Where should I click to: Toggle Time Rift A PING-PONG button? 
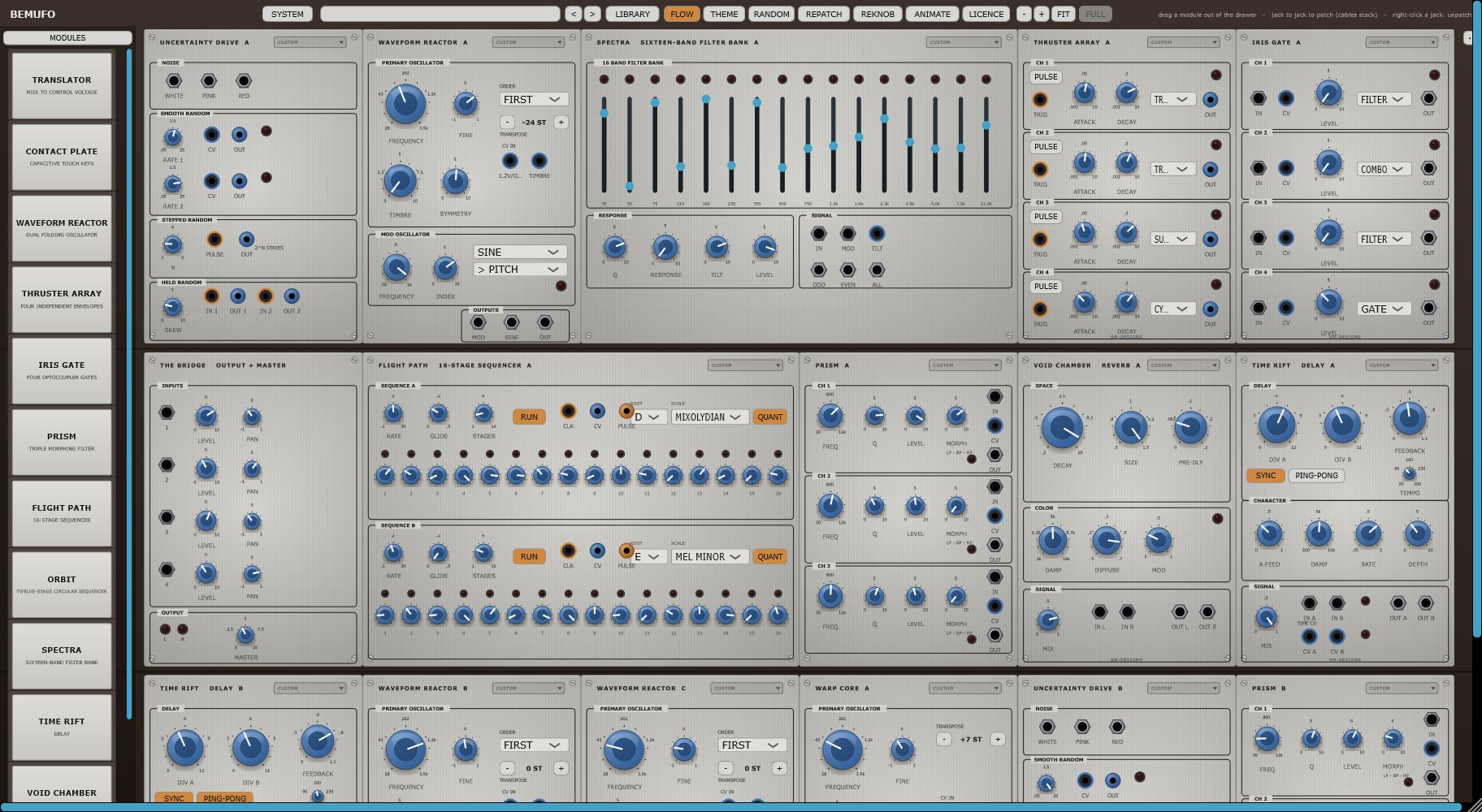(1316, 475)
